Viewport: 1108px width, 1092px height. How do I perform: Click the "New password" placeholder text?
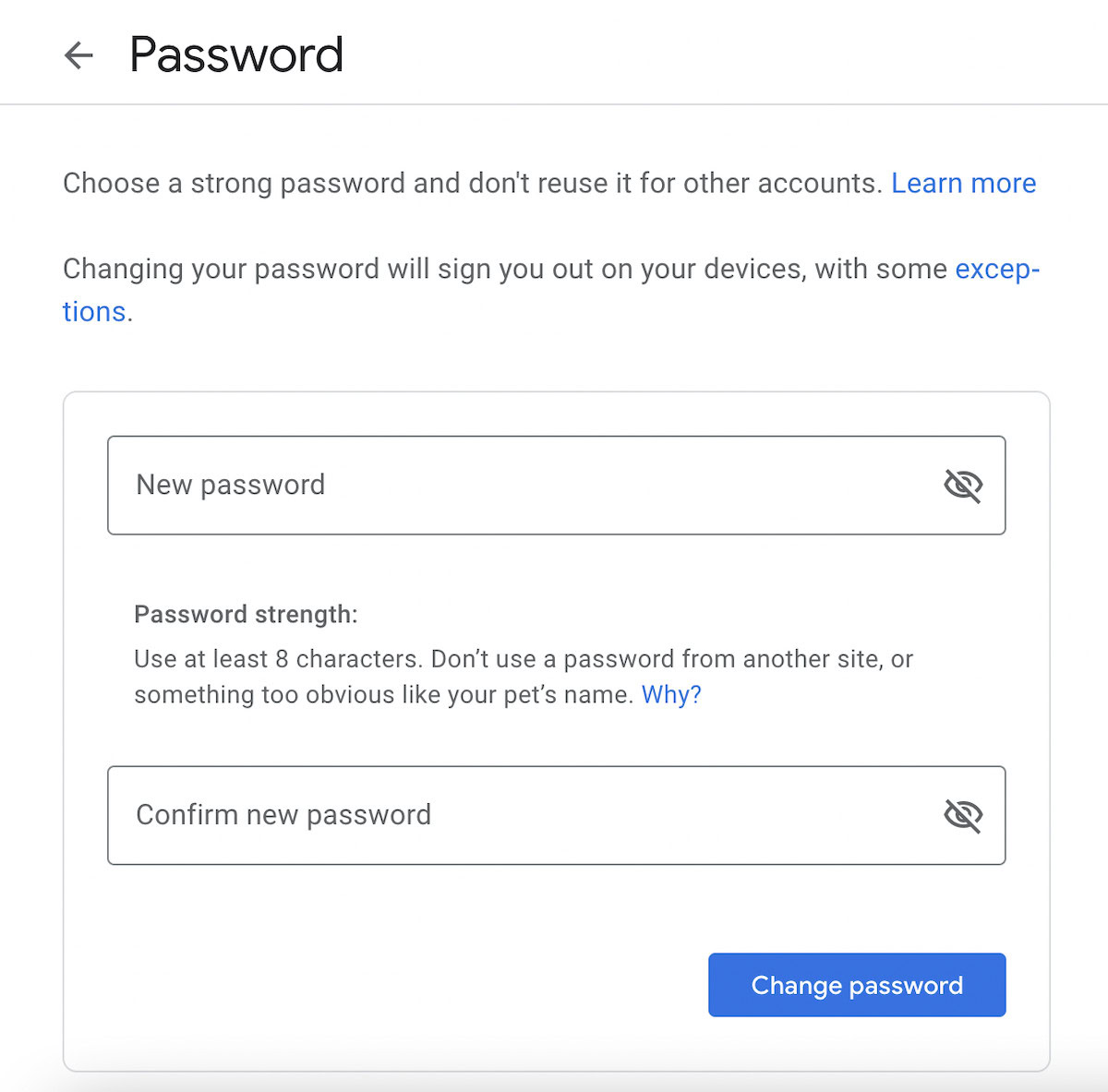[231, 485]
